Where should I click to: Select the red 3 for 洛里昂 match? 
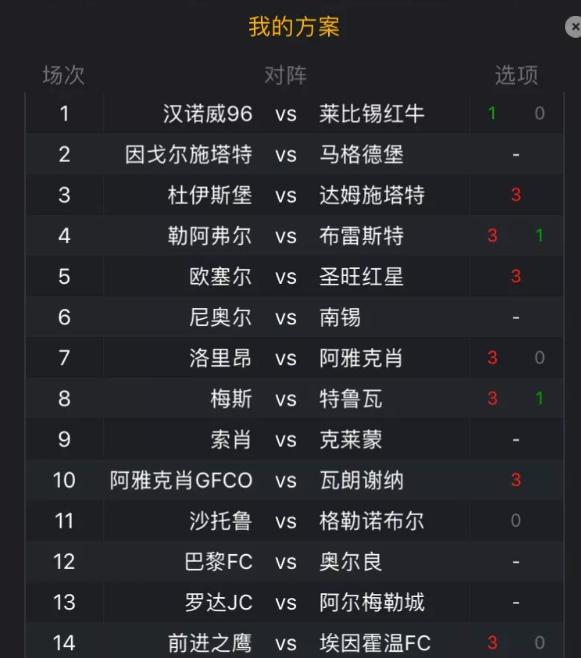pyautogui.click(x=492, y=358)
